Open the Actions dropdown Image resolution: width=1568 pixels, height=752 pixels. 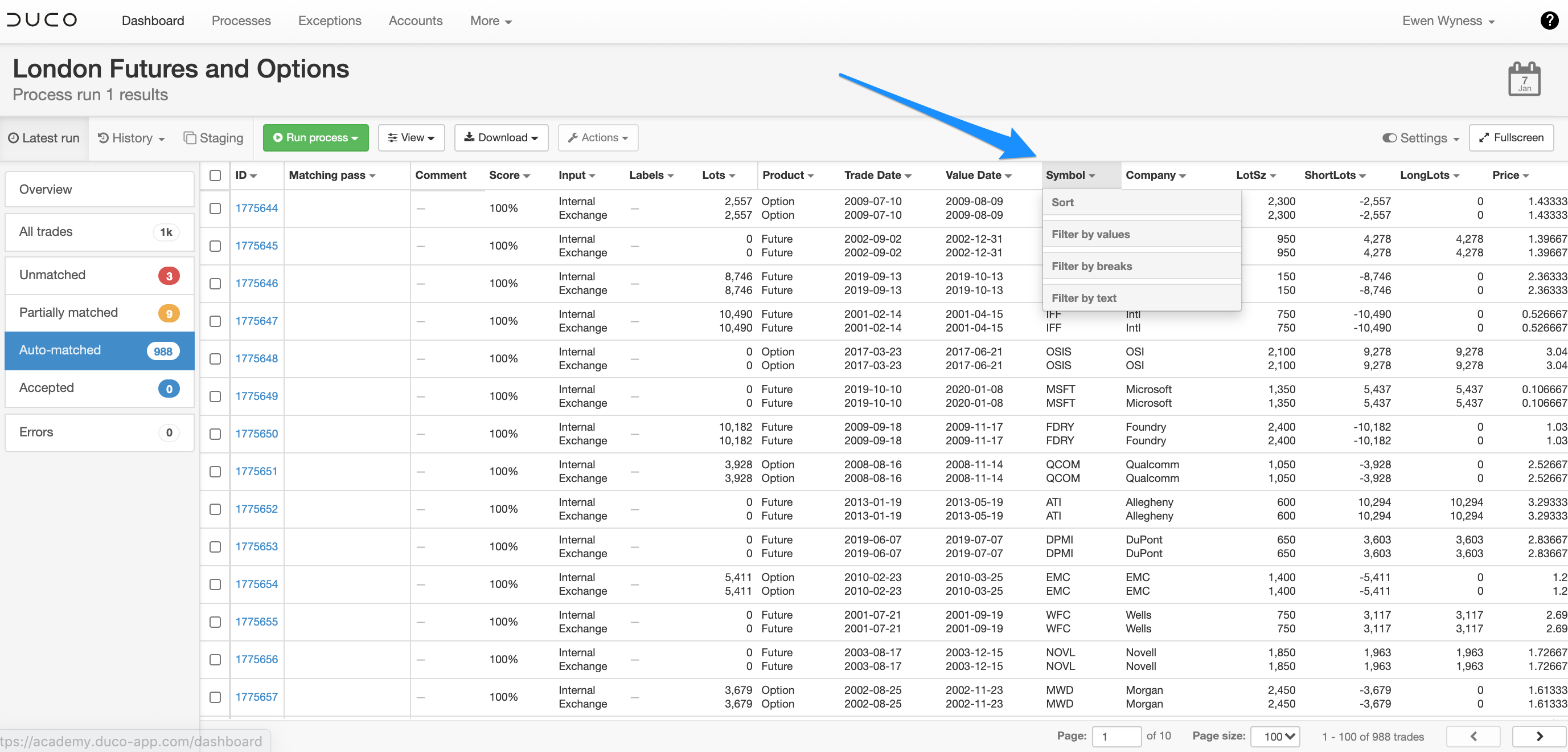[598, 138]
